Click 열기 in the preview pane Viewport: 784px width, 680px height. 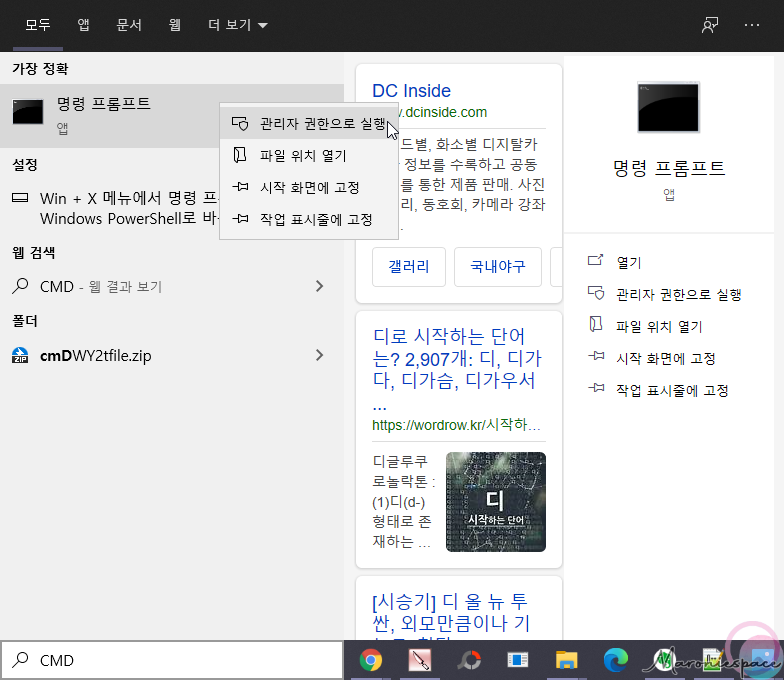pyautogui.click(x=628, y=262)
